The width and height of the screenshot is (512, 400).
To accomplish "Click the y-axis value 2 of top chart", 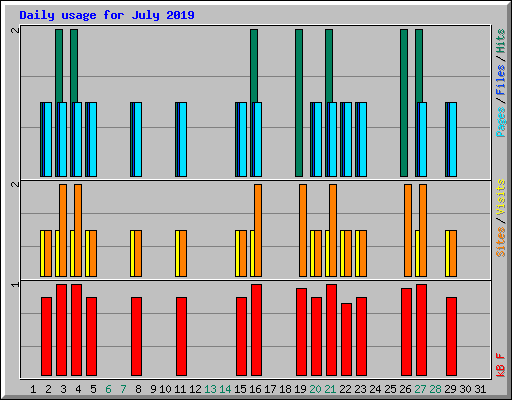I will (x=15, y=30).
